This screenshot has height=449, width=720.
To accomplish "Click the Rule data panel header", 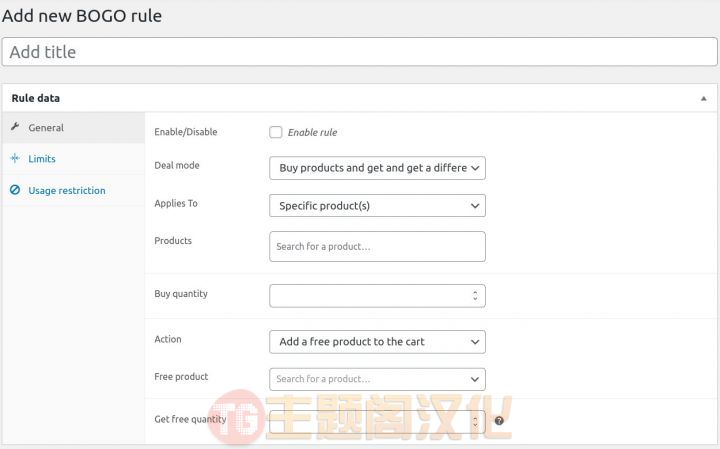I will pyautogui.click(x=360, y=98).
